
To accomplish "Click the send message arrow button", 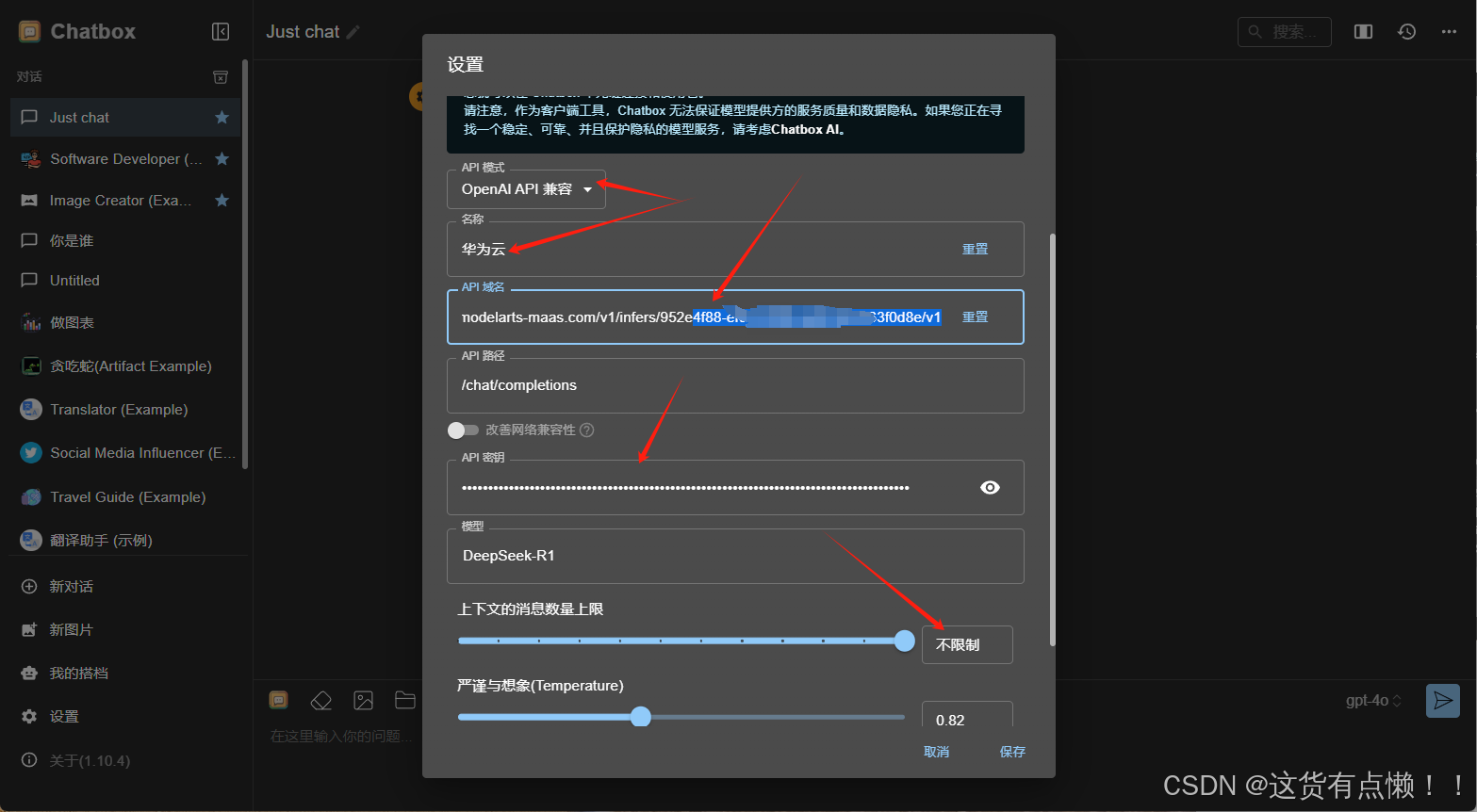I will (1443, 701).
